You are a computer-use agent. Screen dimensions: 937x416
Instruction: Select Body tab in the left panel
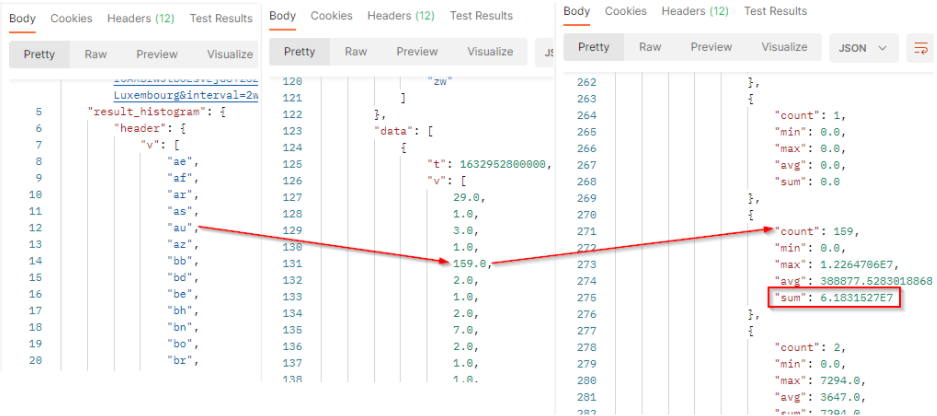coord(22,18)
